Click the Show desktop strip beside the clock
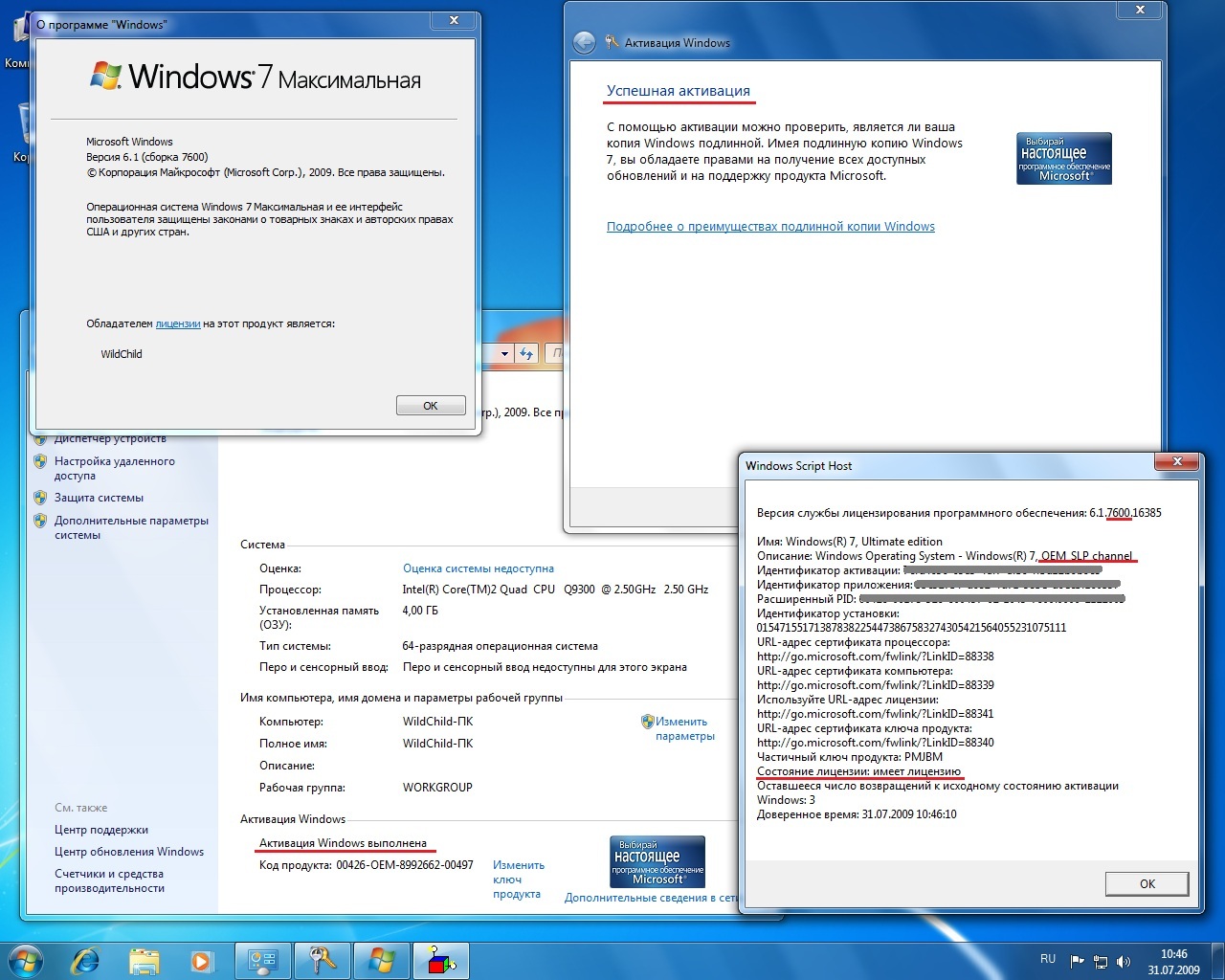The width and height of the screenshot is (1225, 980). click(1217, 960)
